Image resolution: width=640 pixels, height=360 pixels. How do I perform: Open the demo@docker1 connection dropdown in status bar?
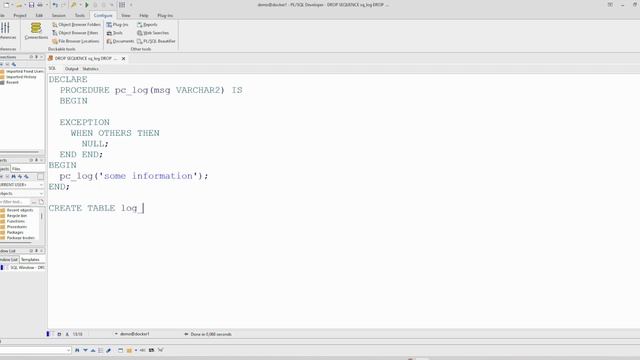116,334
